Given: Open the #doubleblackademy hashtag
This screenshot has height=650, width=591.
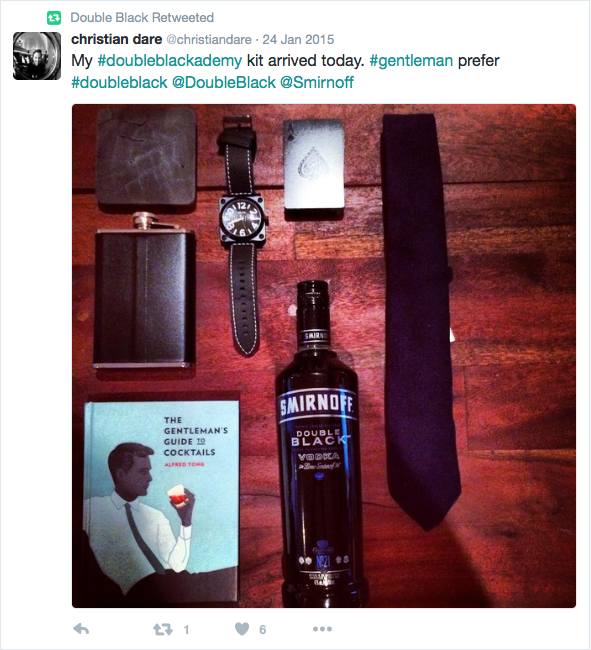Looking at the screenshot, I should (x=170, y=61).
